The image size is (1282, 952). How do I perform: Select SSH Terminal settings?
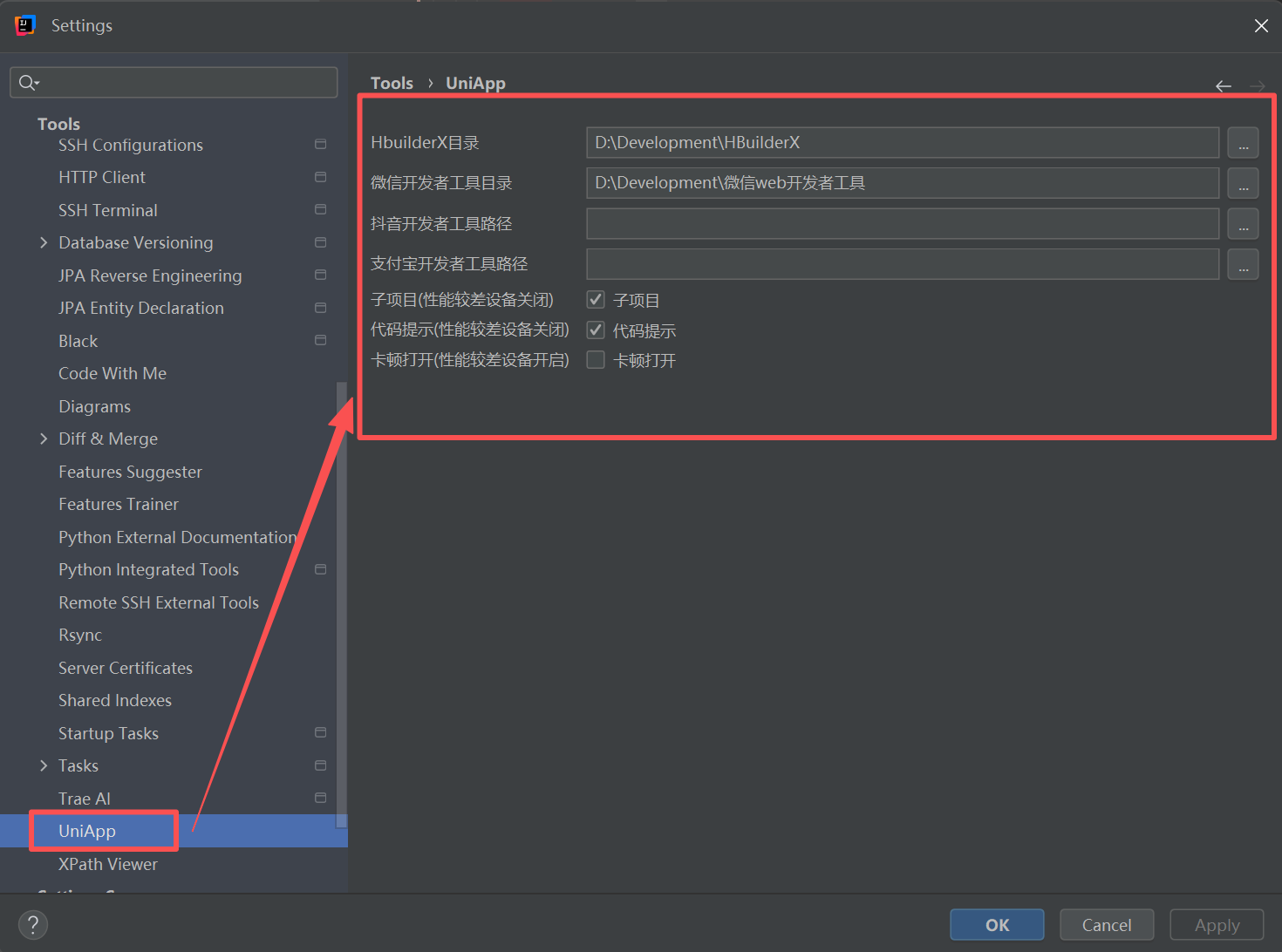tap(108, 210)
